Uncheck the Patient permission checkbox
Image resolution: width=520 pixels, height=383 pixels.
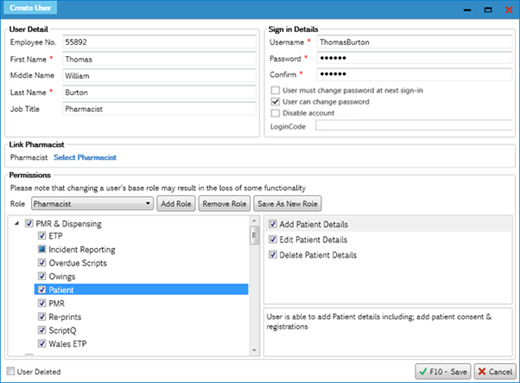point(42,290)
